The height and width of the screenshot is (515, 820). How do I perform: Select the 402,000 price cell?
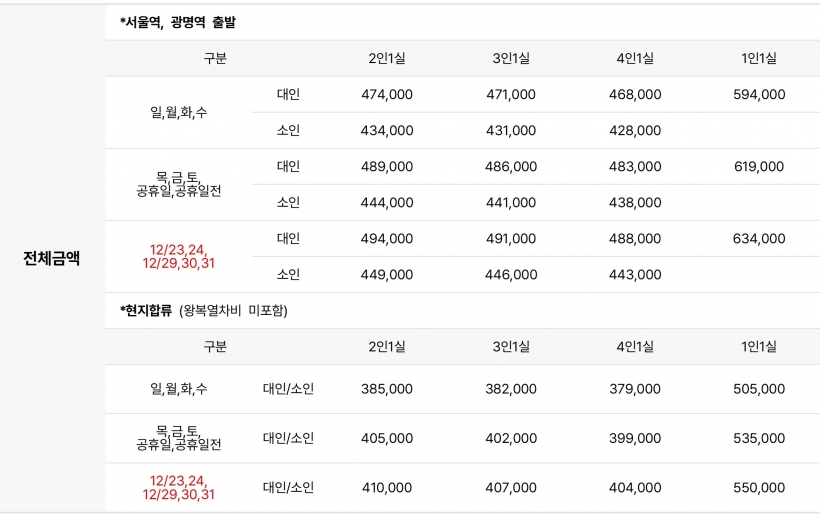(x=511, y=438)
